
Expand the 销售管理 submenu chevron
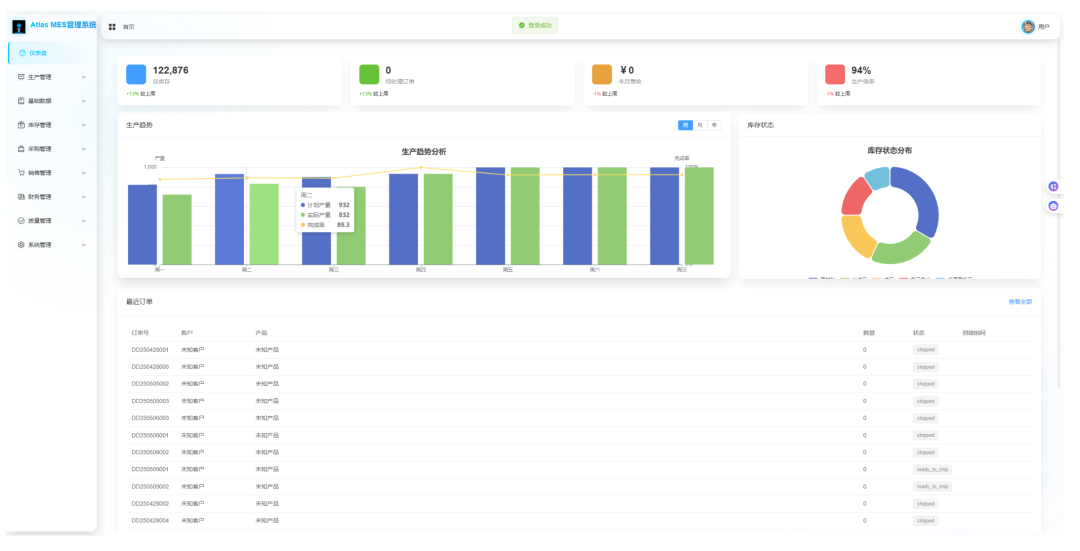(84, 173)
